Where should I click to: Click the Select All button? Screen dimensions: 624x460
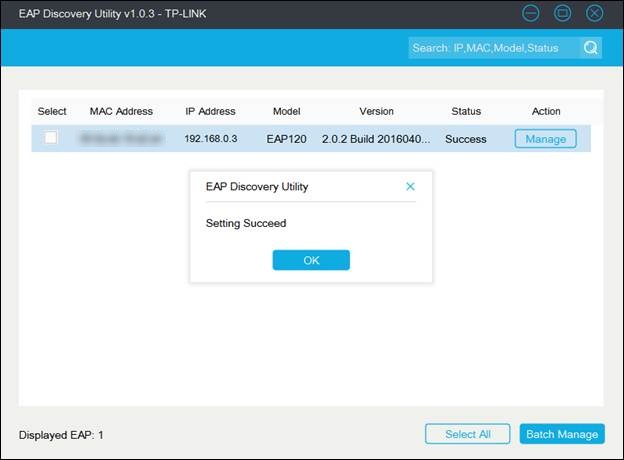click(468, 434)
